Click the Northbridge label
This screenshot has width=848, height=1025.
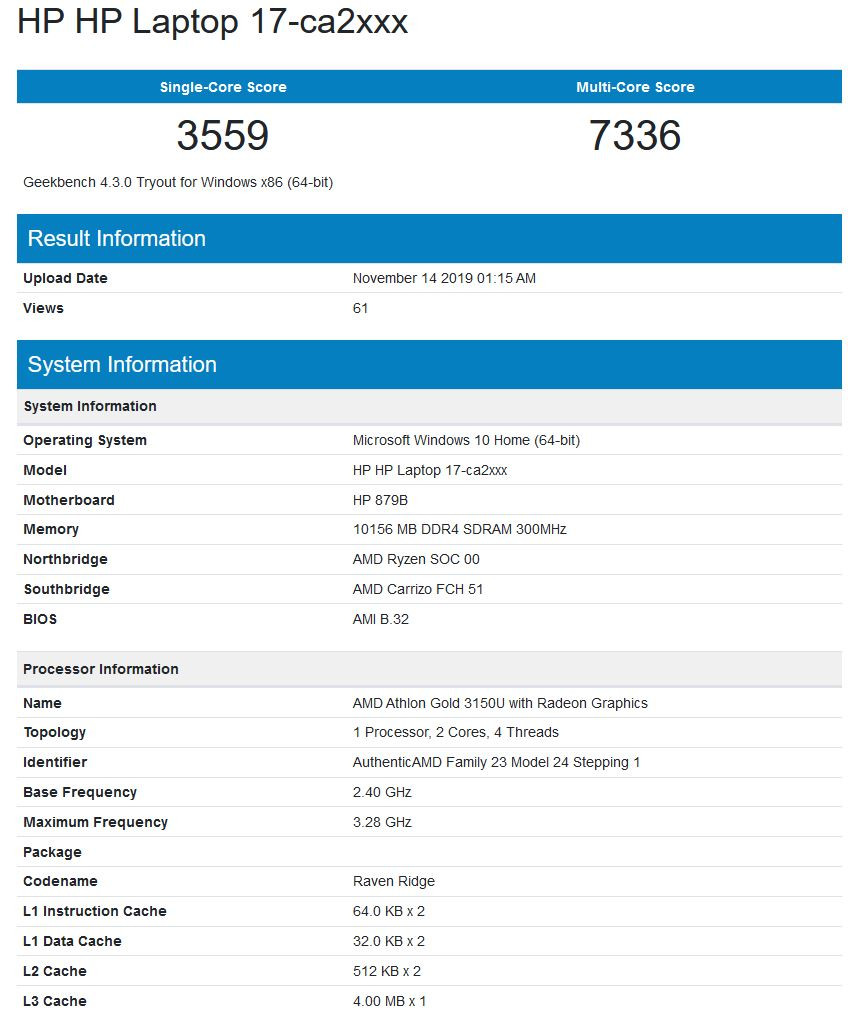[65, 560]
